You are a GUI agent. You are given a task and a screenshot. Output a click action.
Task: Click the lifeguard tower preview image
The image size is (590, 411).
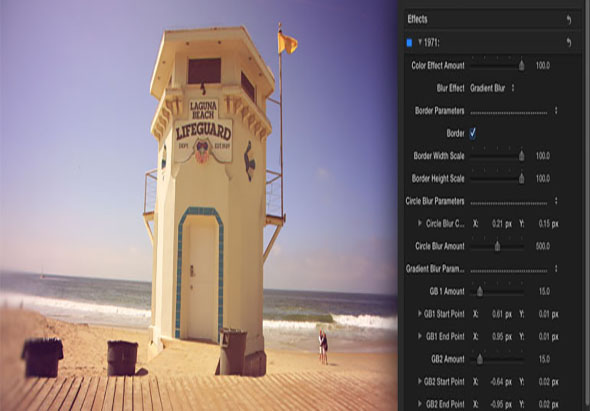click(x=199, y=206)
